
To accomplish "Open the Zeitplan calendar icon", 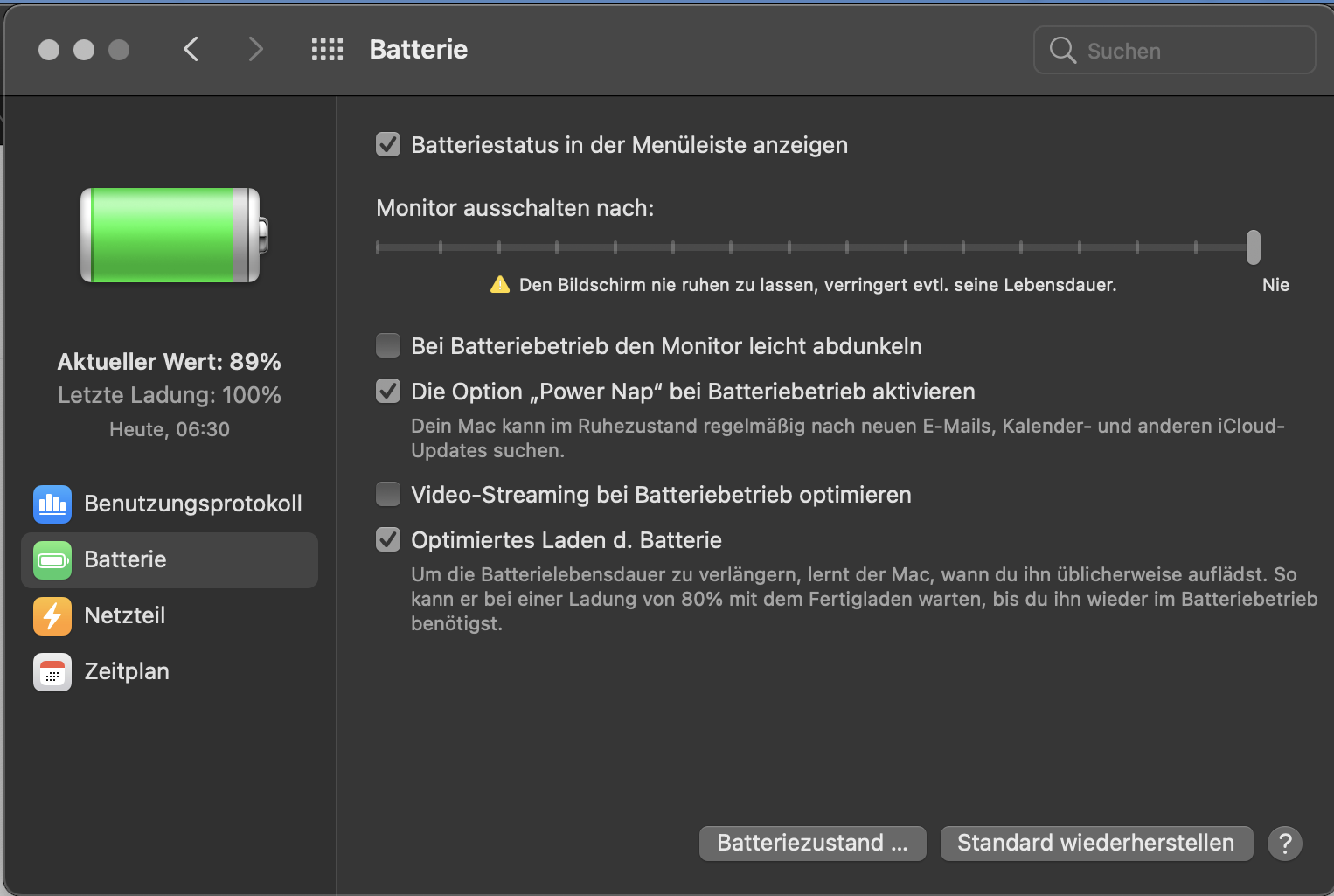I will point(52,672).
